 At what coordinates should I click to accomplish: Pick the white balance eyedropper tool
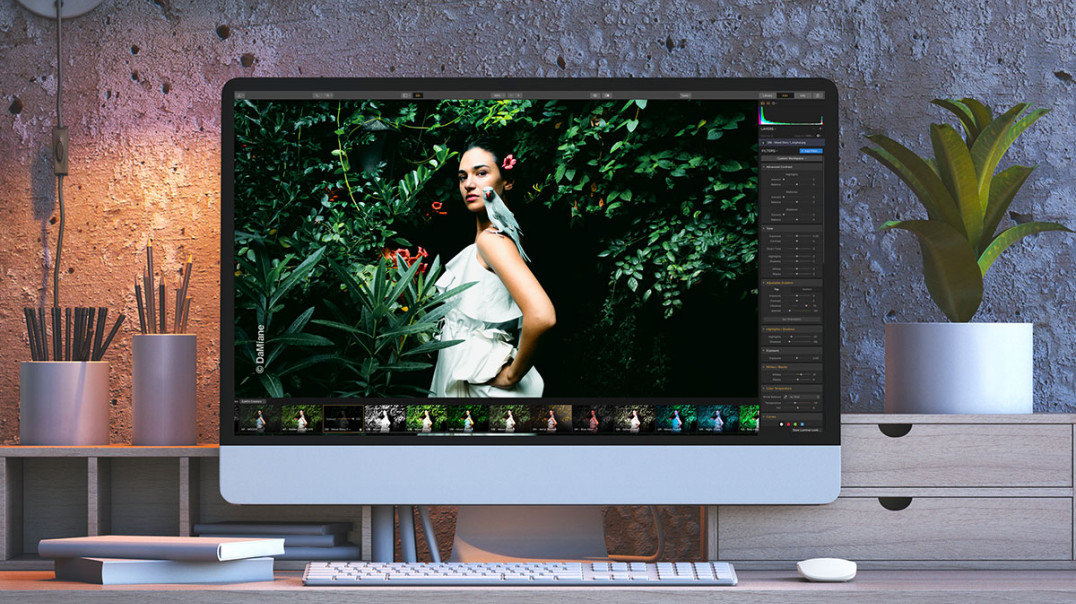coord(785,397)
